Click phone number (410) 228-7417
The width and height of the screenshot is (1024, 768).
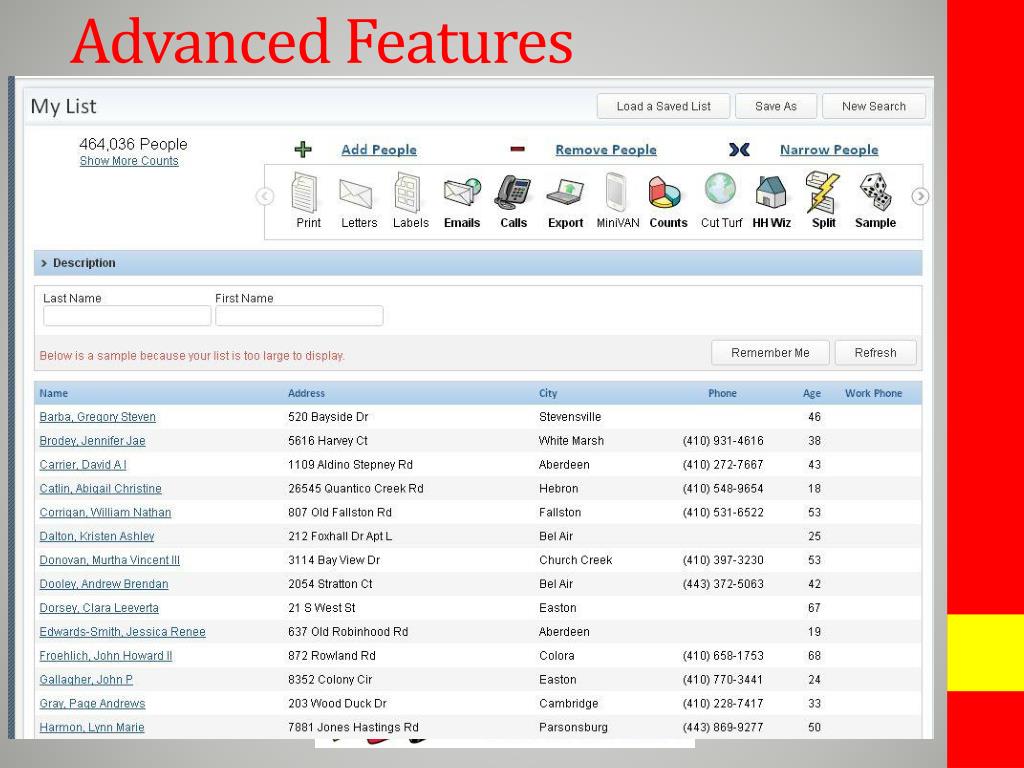click(723, 703)
